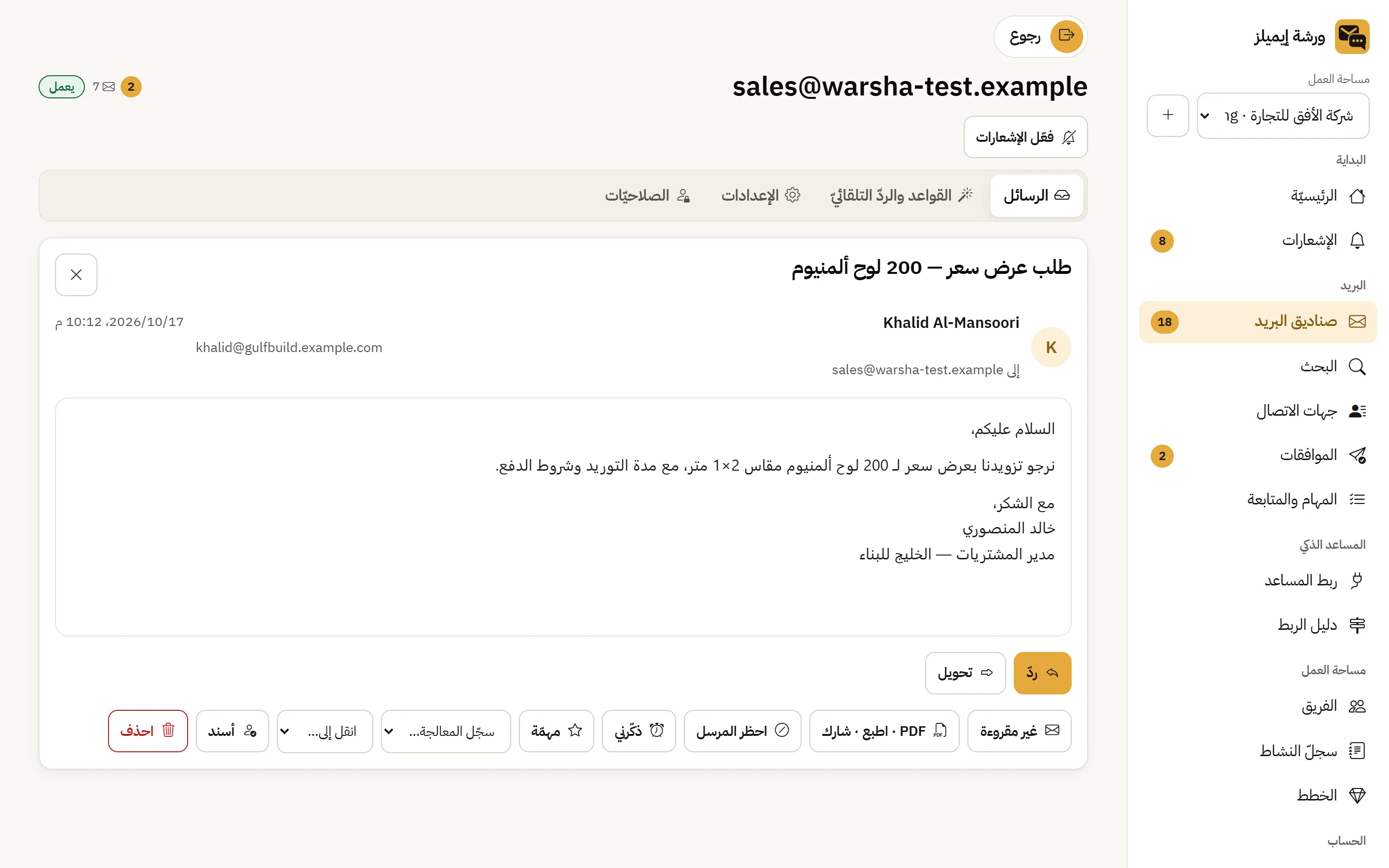
Task: Toggle the مهمّة star flag
Action: 556,731
